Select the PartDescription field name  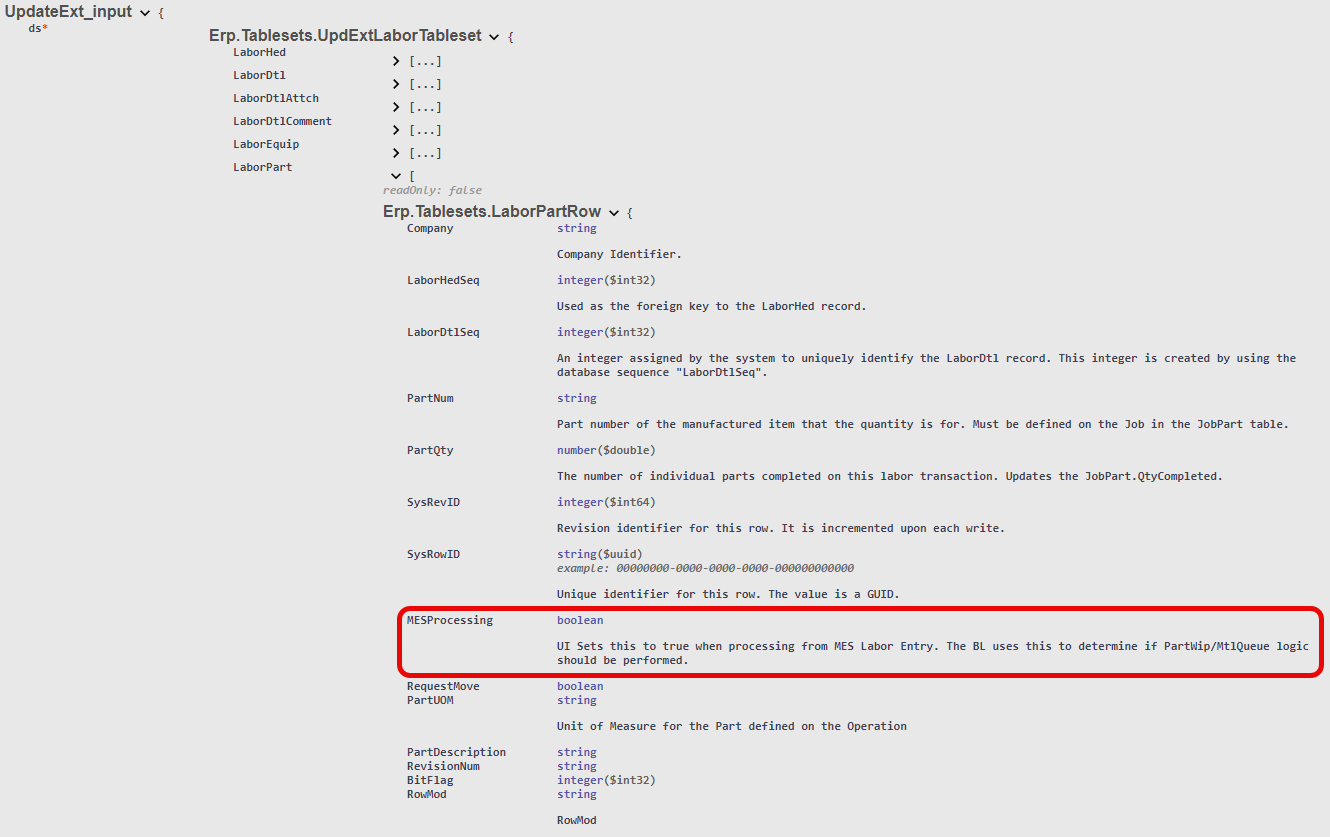[x=456, y=752]
